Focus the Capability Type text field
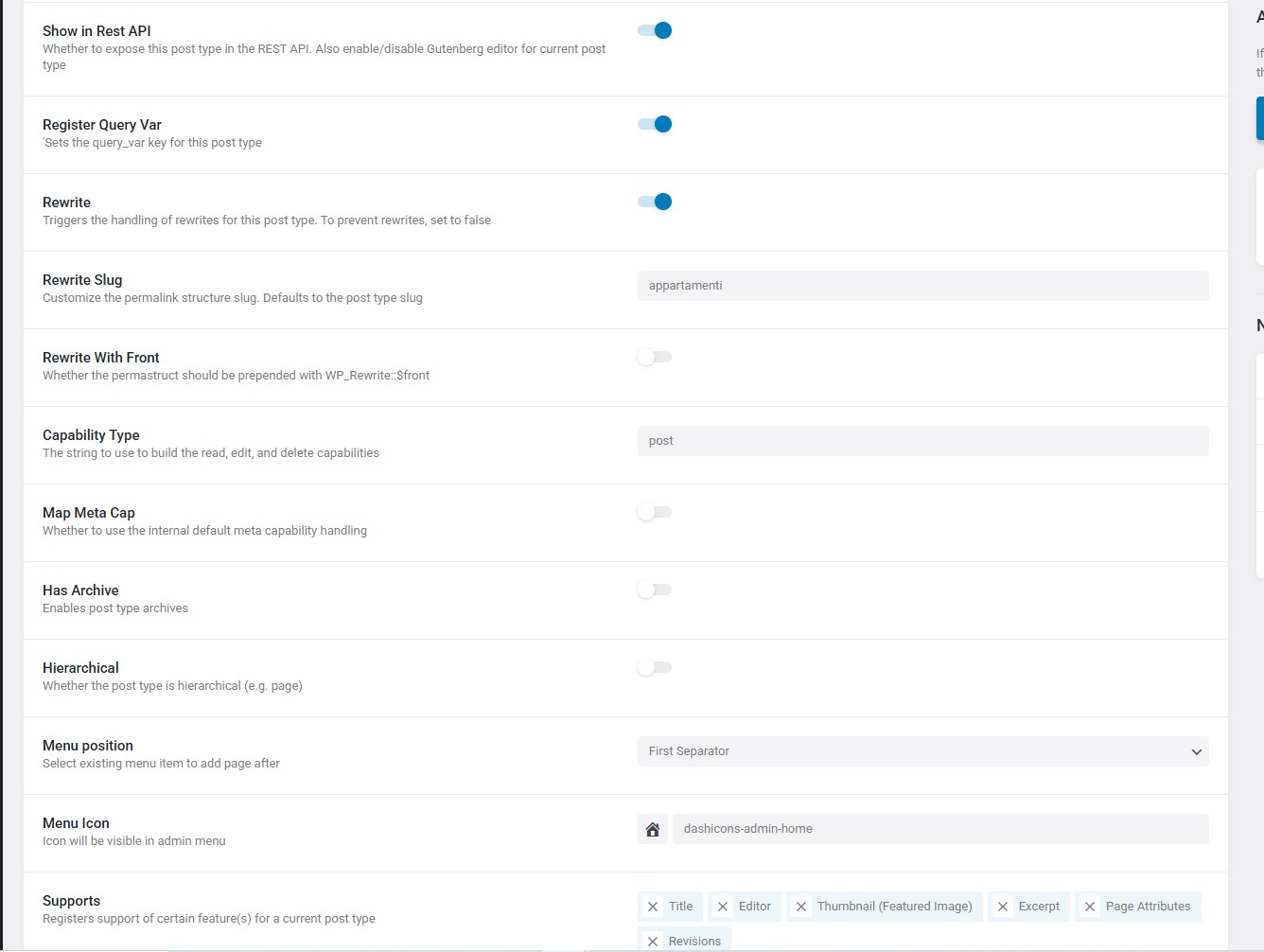Viewport: 1264px width, 952px height. pyautogui.click(x=922, y=441)
